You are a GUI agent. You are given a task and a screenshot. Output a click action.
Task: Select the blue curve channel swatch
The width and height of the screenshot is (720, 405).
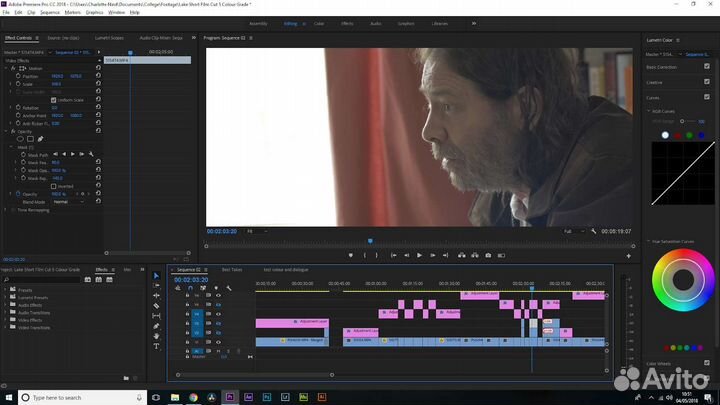coord(701,135)
